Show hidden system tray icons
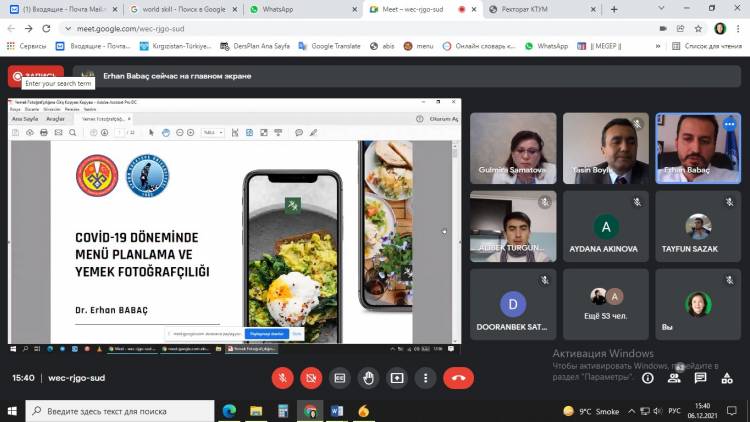The width and height of the screenshot is (750, 422). [632, 411]
